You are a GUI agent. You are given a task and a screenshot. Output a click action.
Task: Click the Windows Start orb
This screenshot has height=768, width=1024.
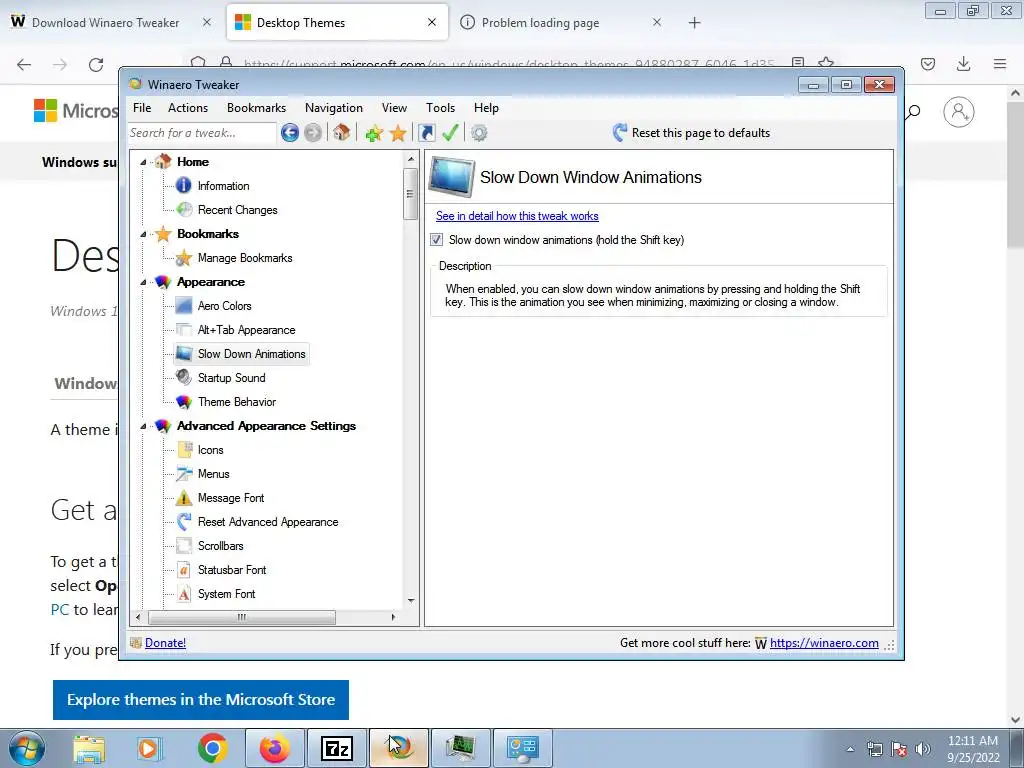point(27,748)
